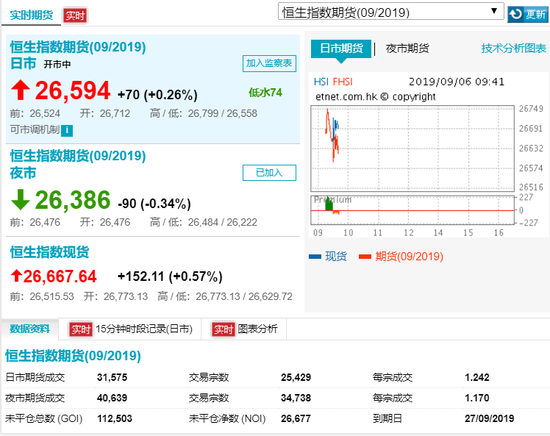Click the 夜市期货成交 value 40,639
The image size is (550, 436).
coord(112,398)
